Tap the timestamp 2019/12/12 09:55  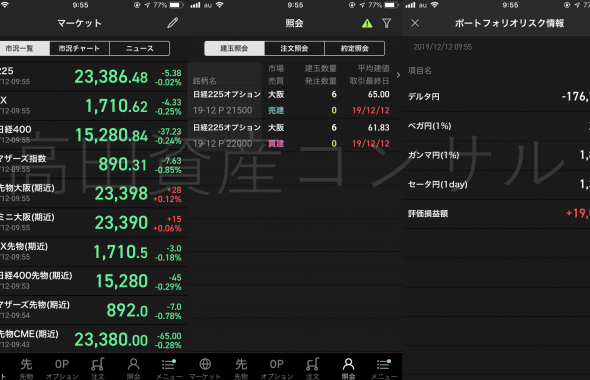click(x=442, y=47)
